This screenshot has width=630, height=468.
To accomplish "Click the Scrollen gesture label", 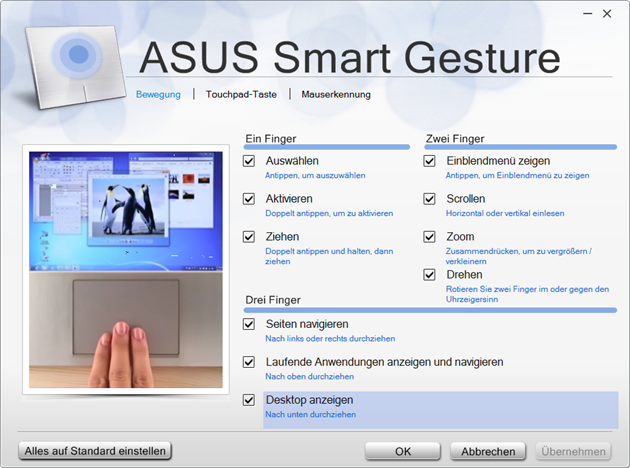I will pos(466,199).
